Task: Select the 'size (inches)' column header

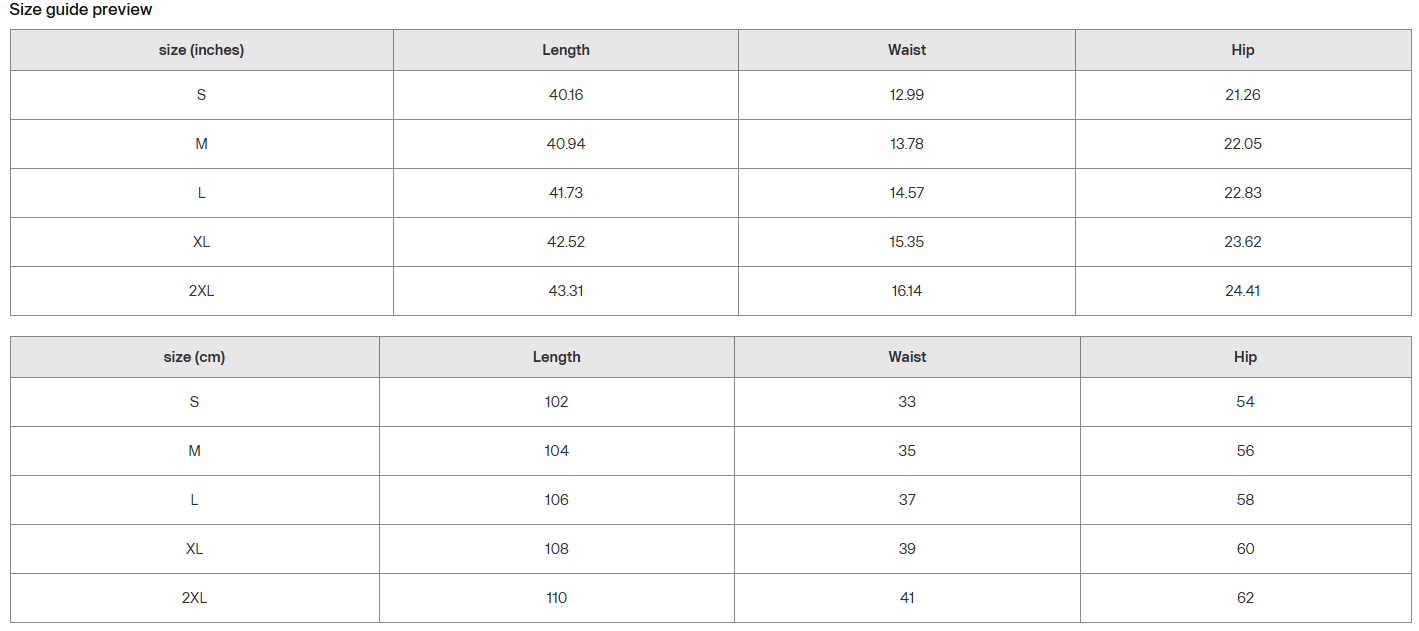Action: (201, 50)
